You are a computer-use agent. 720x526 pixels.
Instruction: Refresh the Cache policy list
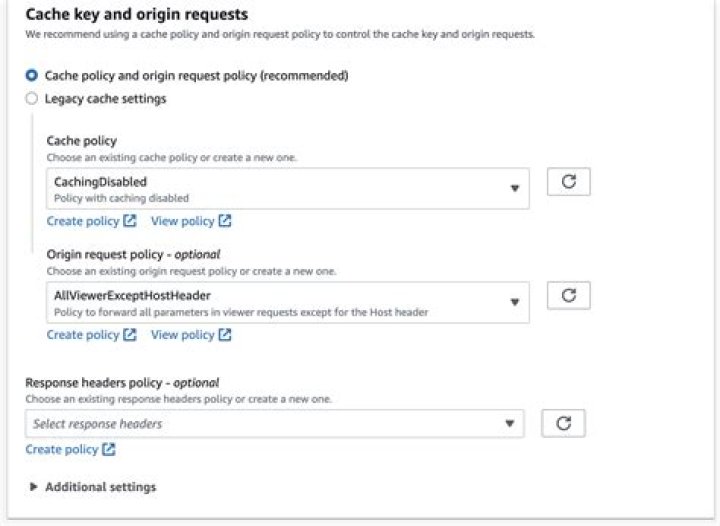pyautogui.click(x=569, y=182)
